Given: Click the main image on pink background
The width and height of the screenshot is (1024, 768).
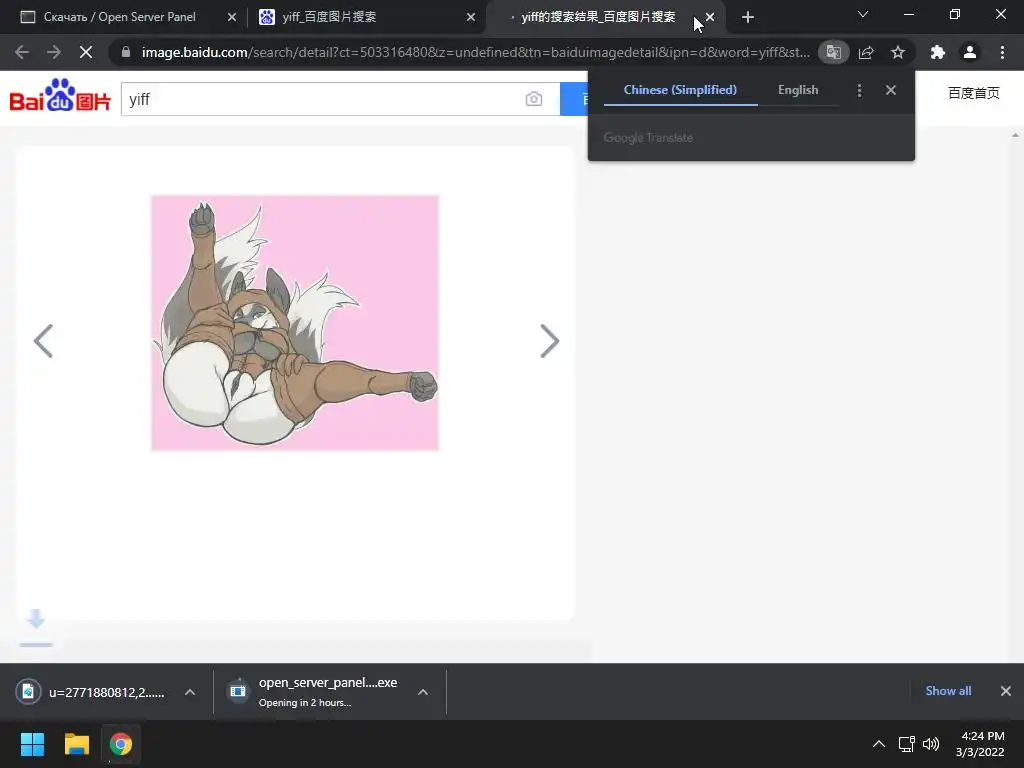Looking at the screenshot, I should (295, 323).
